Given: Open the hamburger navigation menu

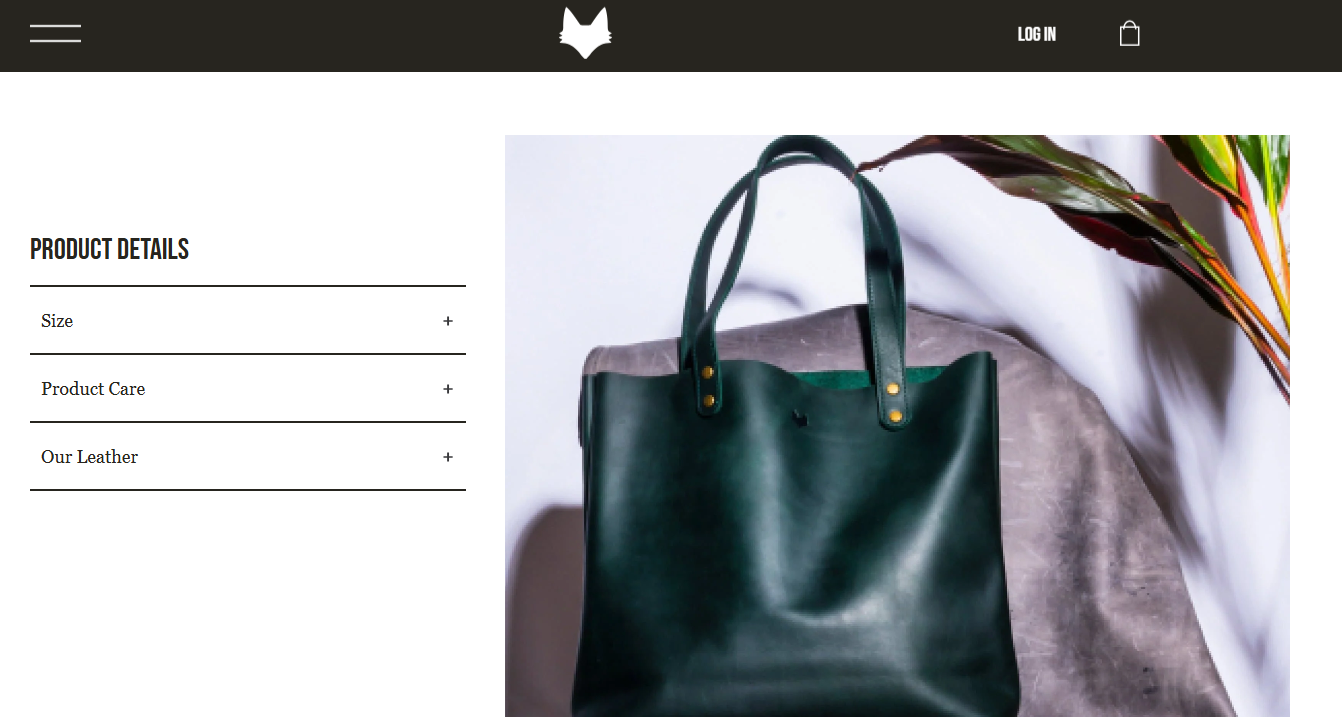Looking at the screenshot, I should tap(55, 34).
